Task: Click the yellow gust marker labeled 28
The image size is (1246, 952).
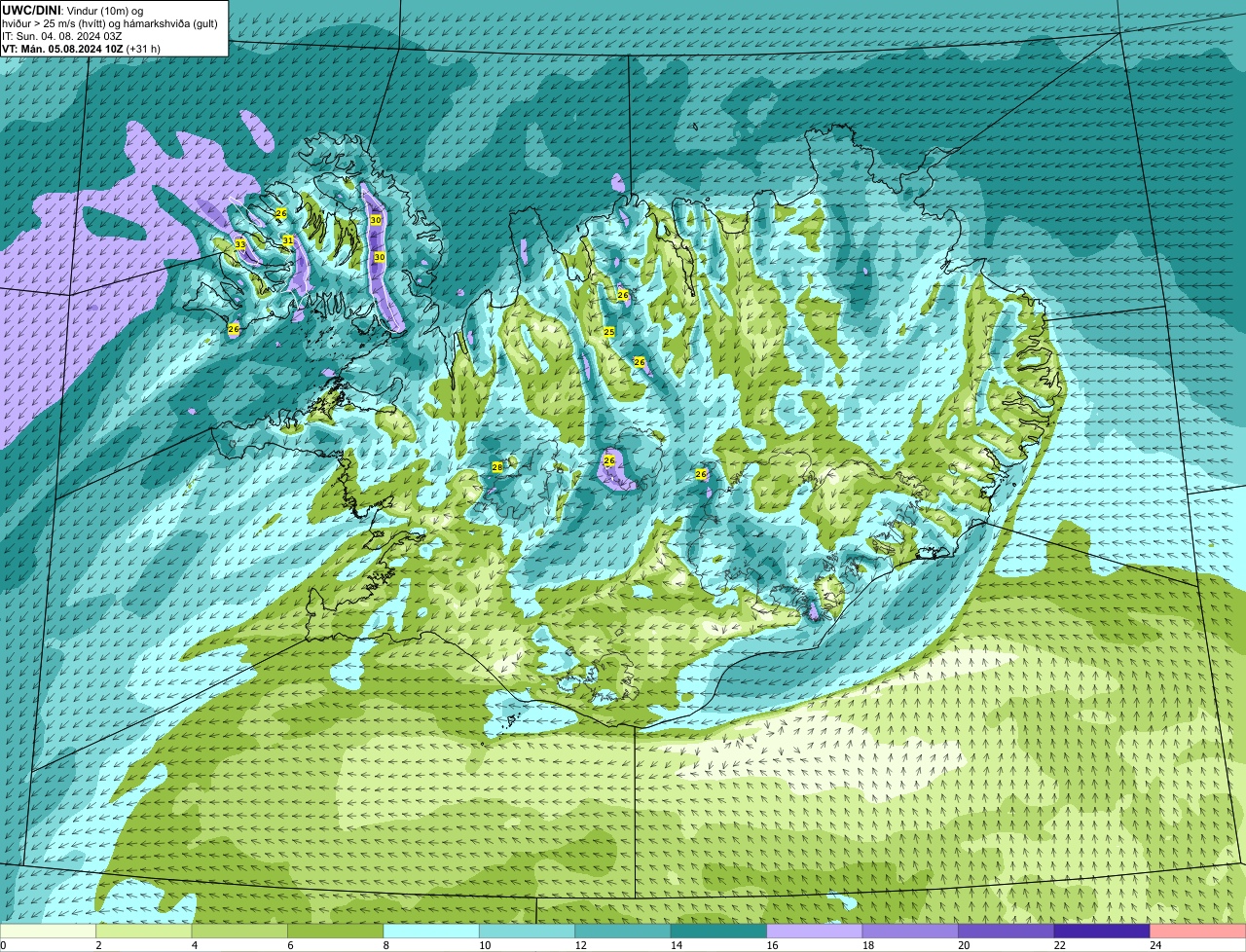Action: [x=496, y=467]
